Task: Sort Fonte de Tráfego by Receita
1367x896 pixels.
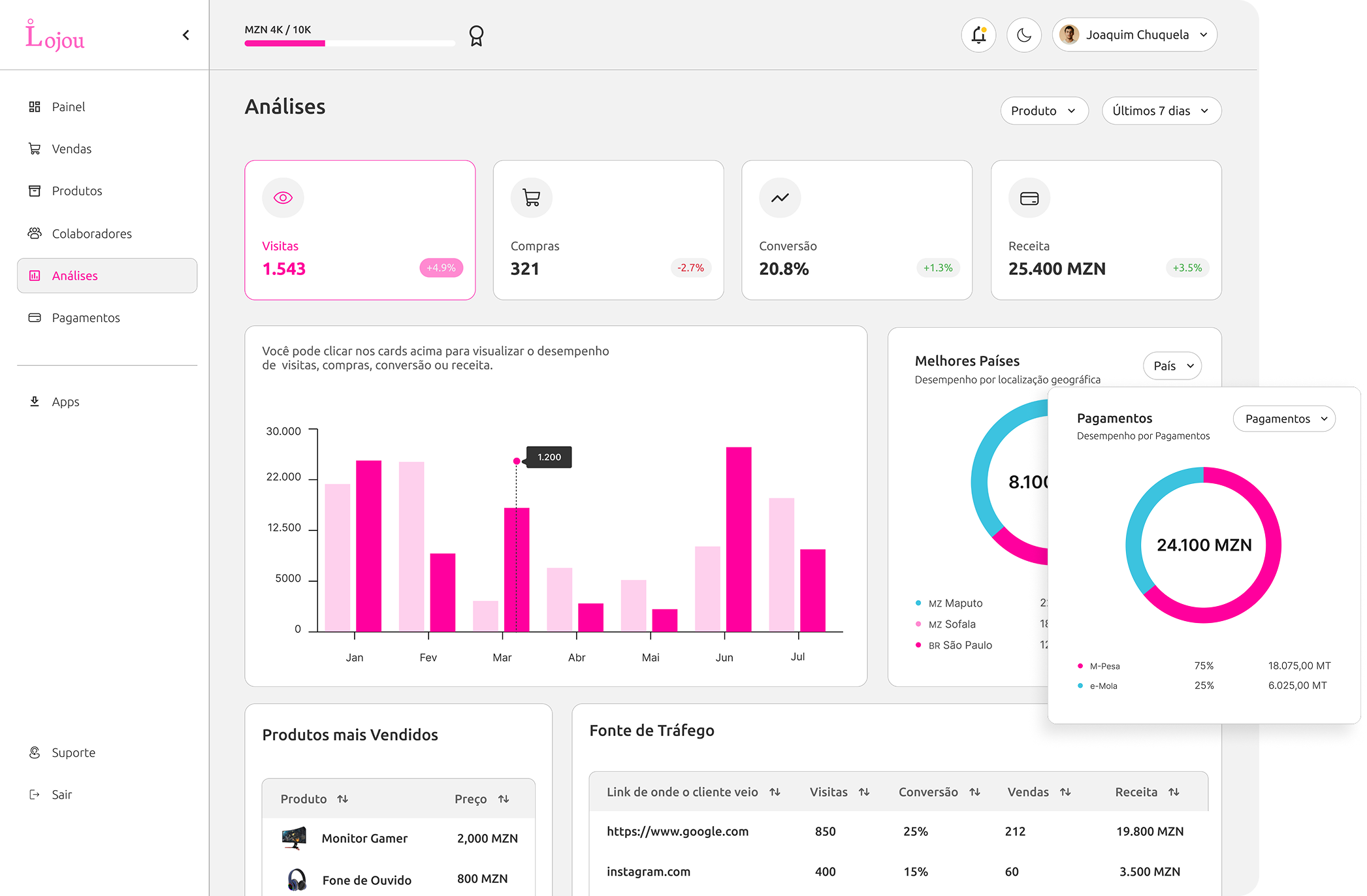Action: coord(1174,792)
